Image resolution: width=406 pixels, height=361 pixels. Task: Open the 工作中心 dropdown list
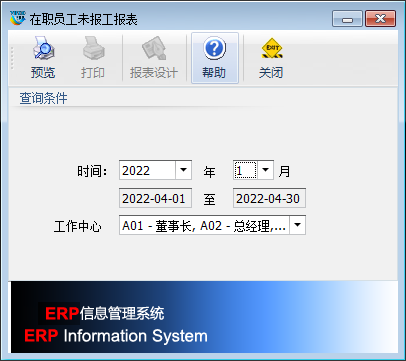pyautogui.click(x=297, y=225)
